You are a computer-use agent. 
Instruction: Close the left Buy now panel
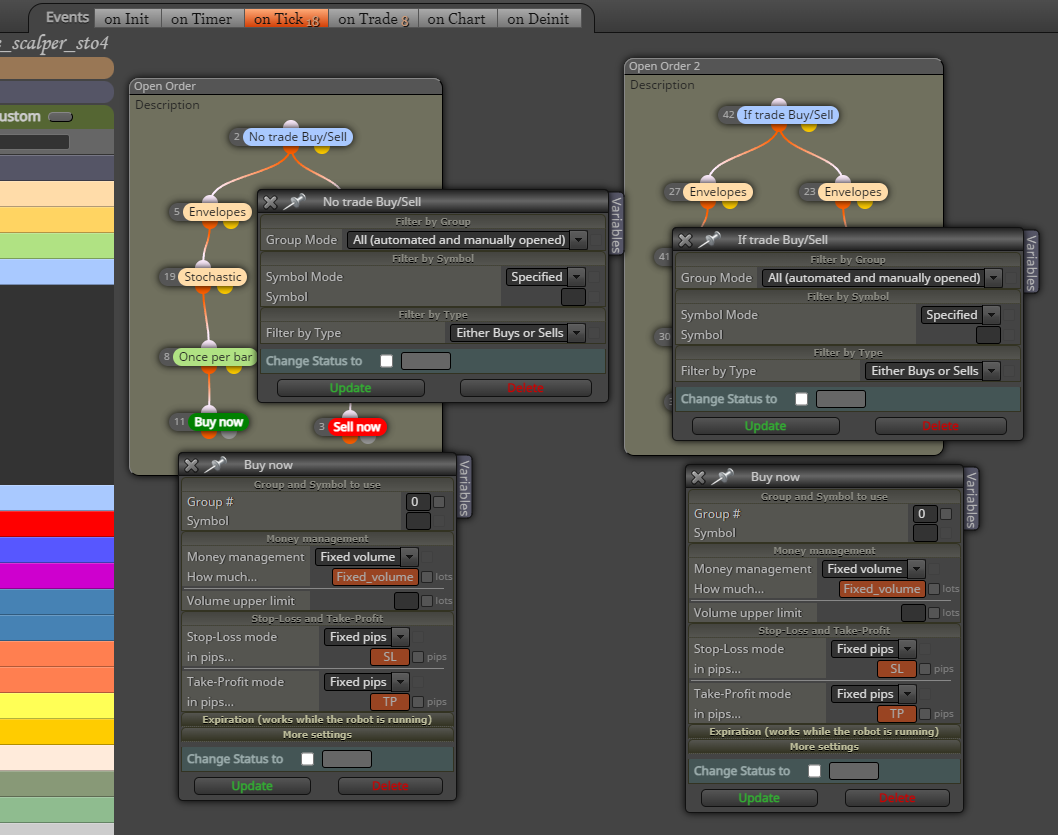[191, 465]
